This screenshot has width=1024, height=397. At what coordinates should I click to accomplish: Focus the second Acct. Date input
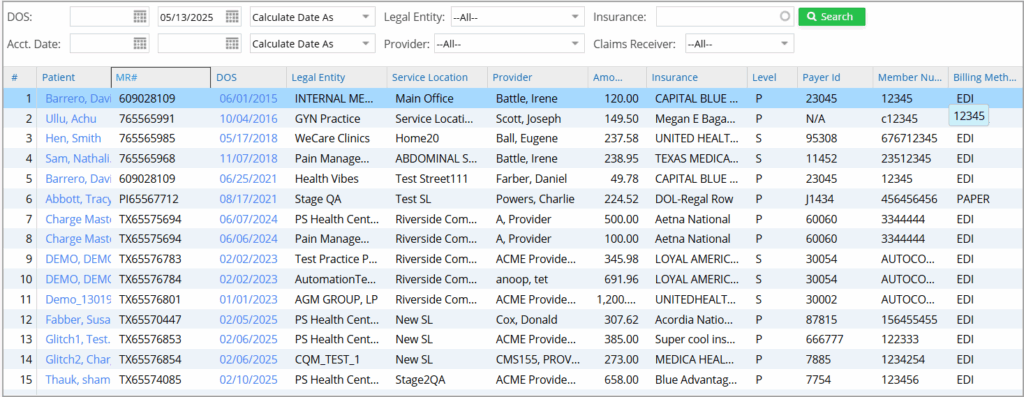191,44
